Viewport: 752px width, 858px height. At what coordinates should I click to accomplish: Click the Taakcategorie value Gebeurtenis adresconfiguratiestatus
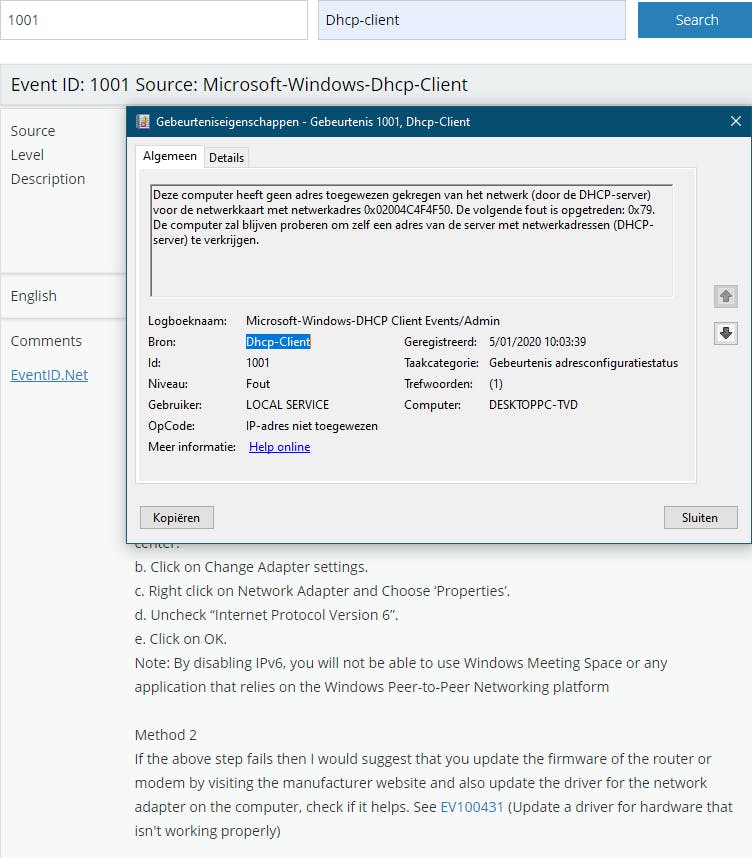[583, 363]
